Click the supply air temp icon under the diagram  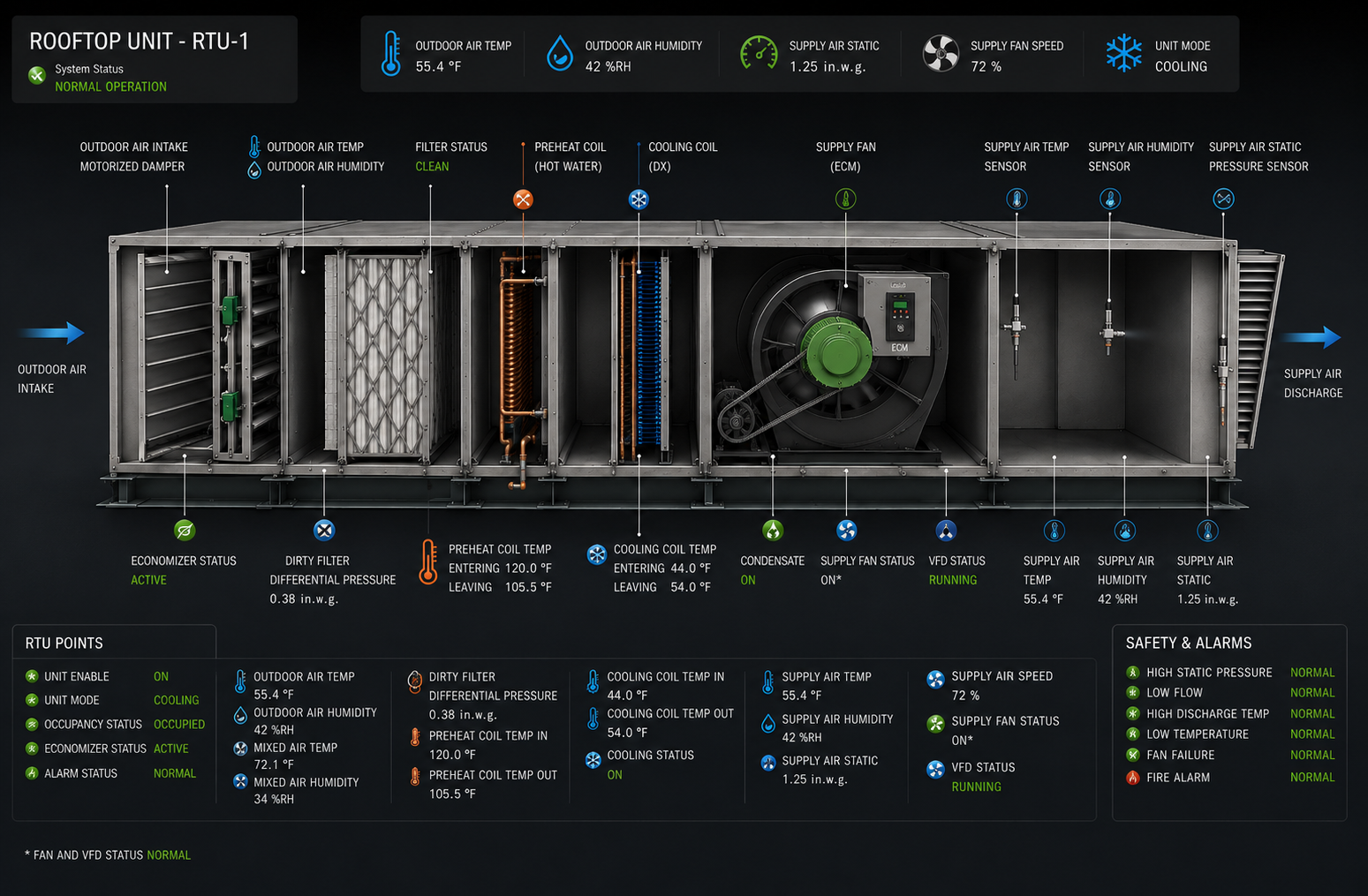click(x=1054, y=531)
